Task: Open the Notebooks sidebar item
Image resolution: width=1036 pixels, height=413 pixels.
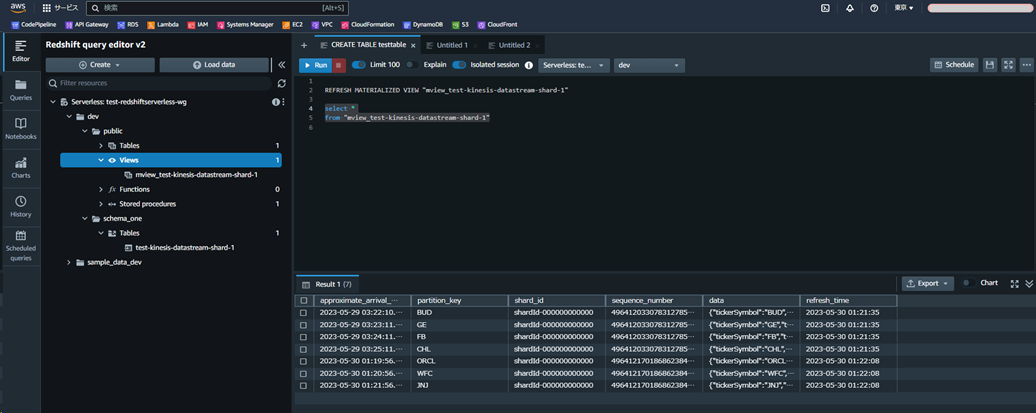Action: coord(20,130)
